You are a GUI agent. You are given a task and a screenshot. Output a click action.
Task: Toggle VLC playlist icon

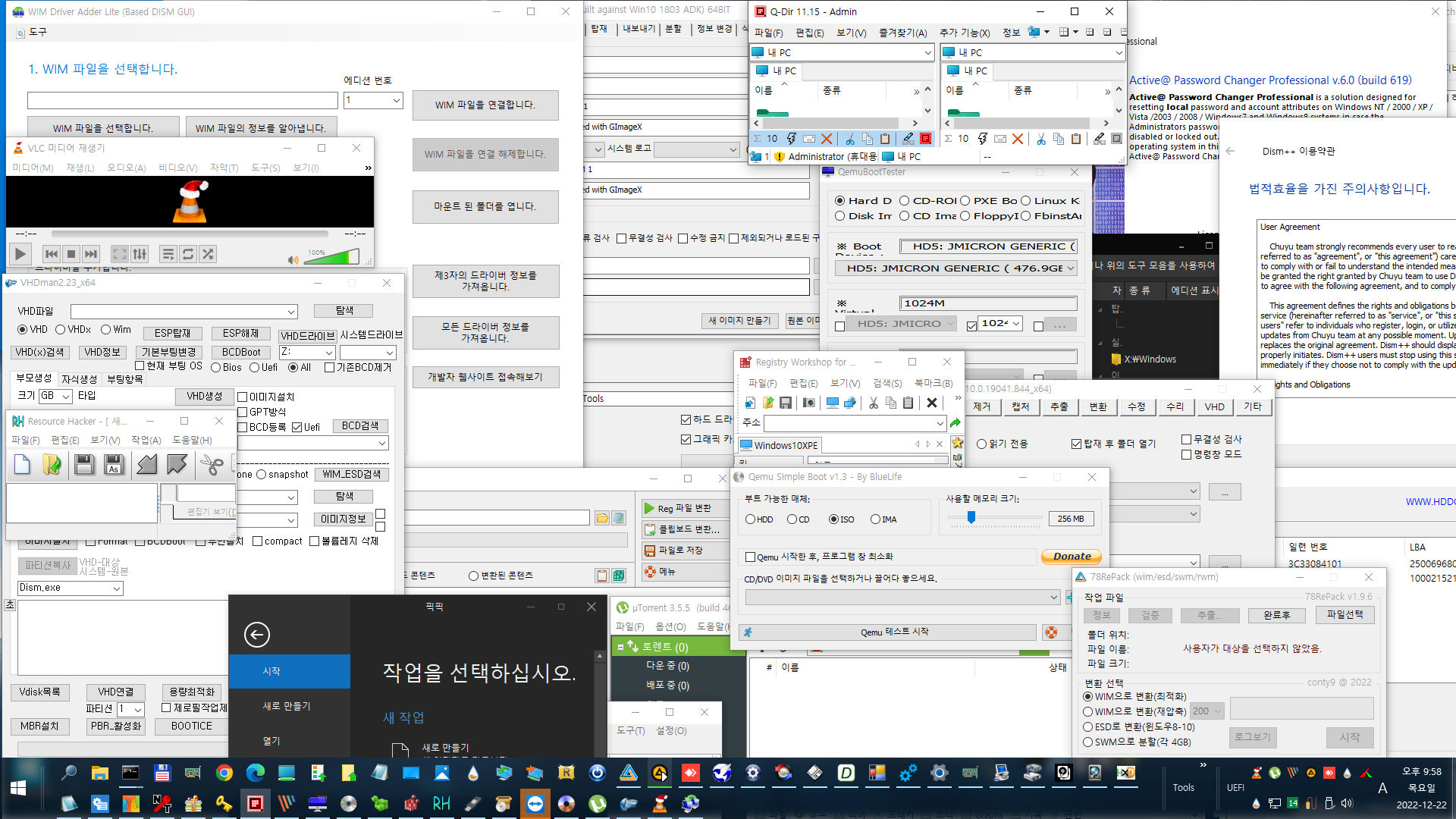point(168,254)
